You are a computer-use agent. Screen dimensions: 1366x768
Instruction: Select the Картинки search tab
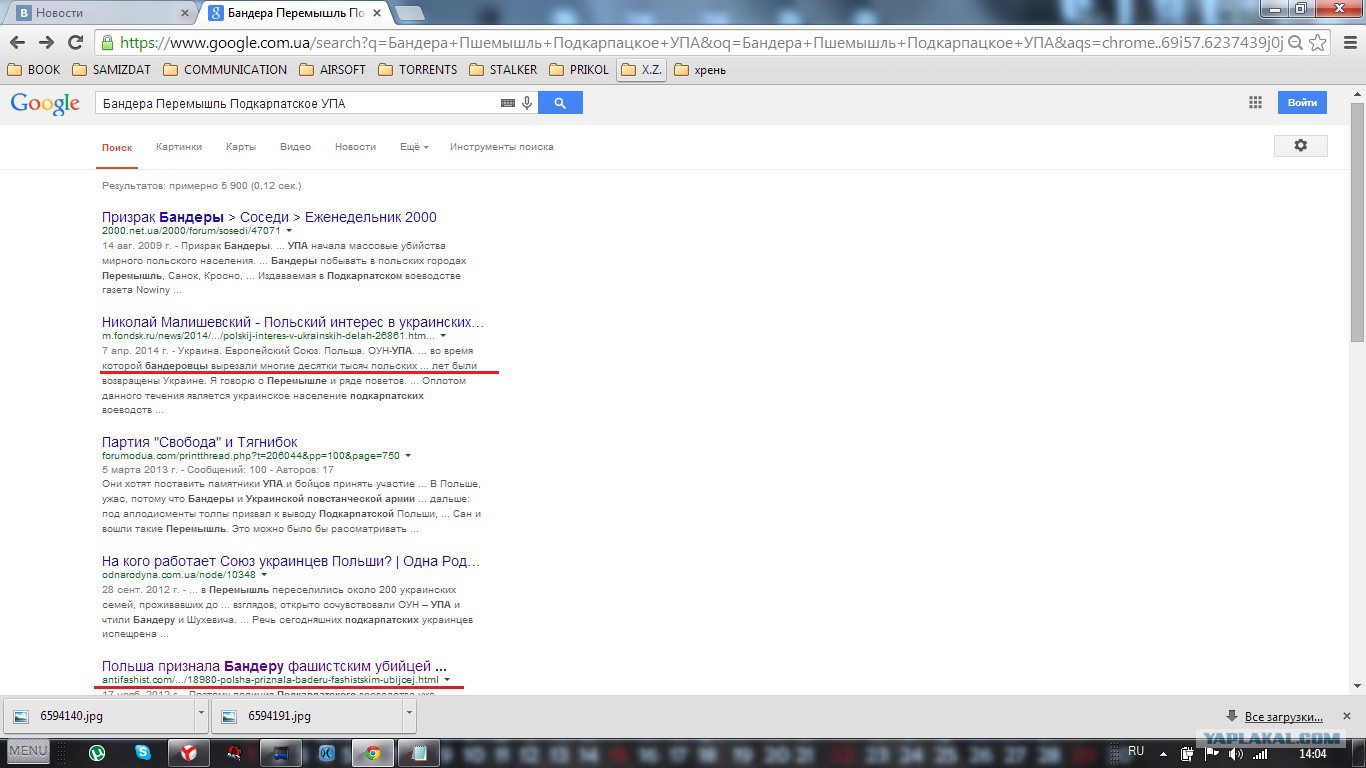[179, 147]
